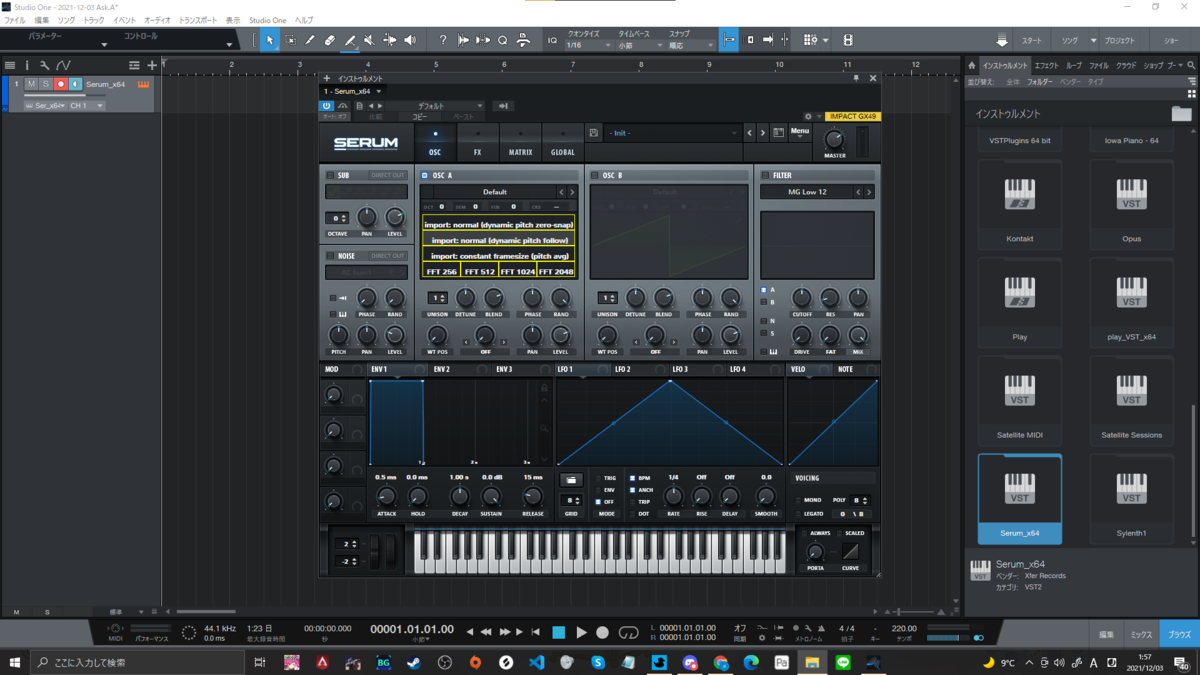Select the Listen (speaker) tool

coord(410,40)
